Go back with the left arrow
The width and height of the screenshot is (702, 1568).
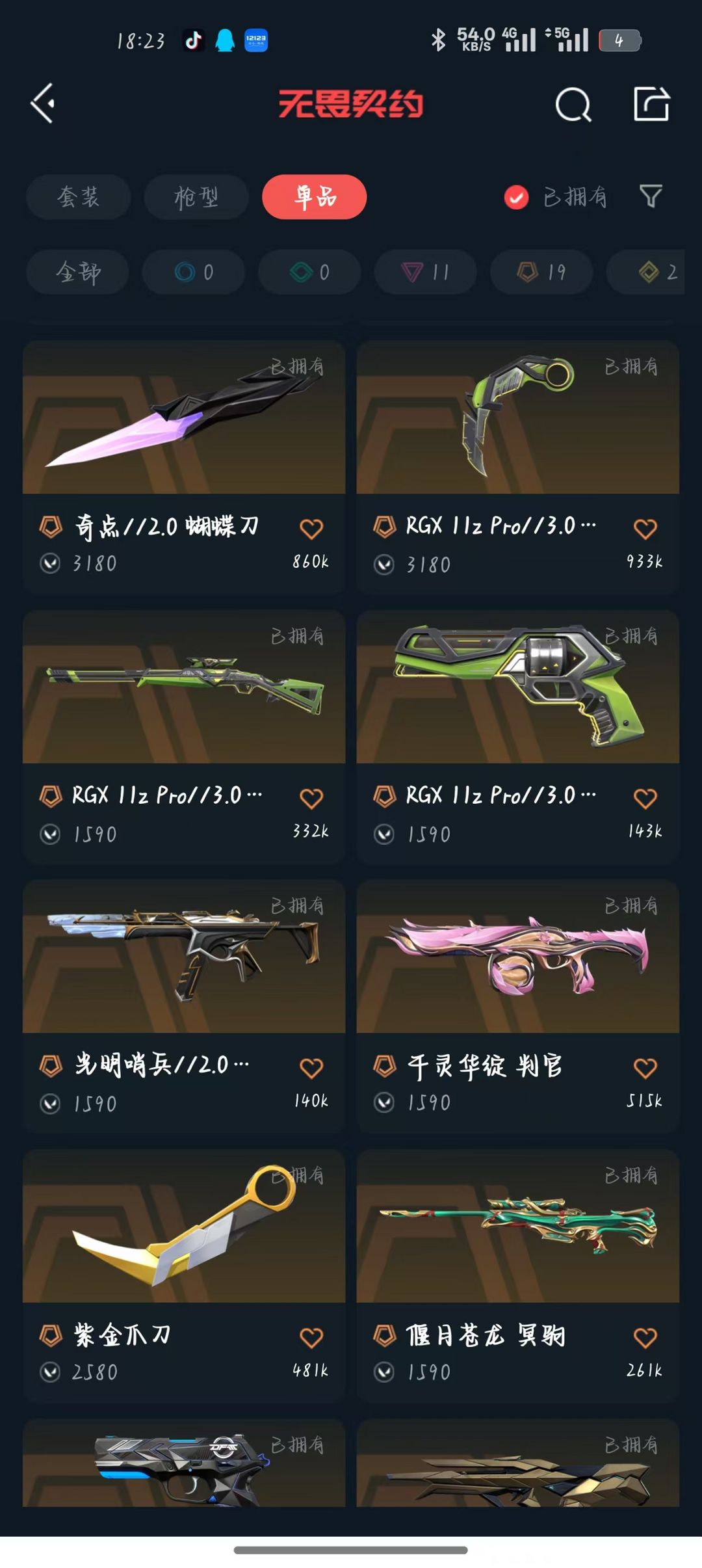(x=43, y=103)
